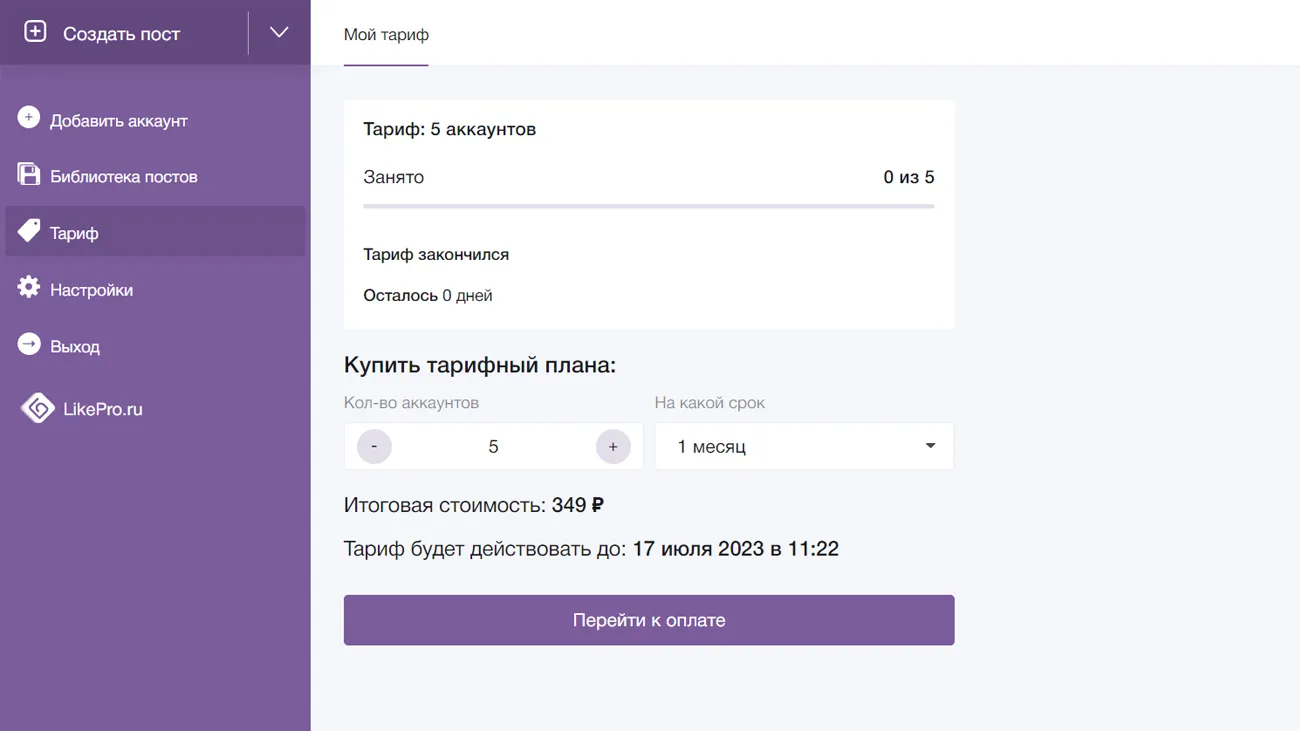The image size is (1300, 731).
Task: Open Настройки in the sidebar menu
Action: tap(92, 290)
